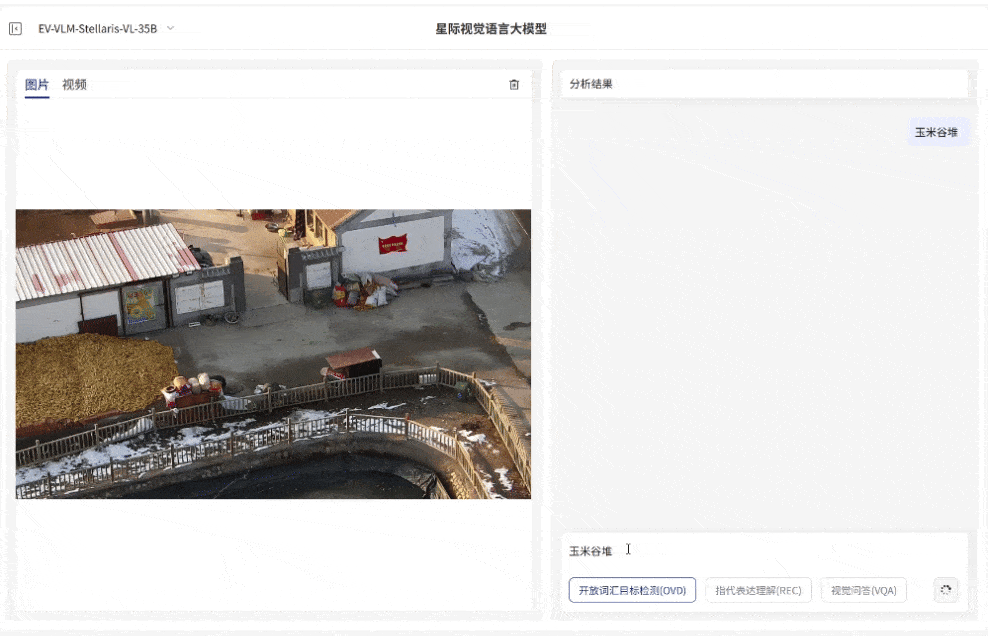Switch to the 图片 tab

[x=37, y=84]
